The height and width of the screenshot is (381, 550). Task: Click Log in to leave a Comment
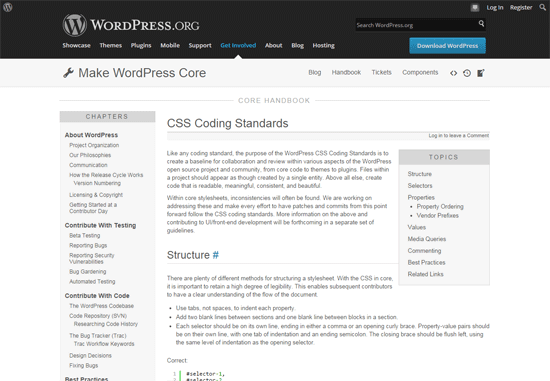pyautogui.click(x=458, y=135)
